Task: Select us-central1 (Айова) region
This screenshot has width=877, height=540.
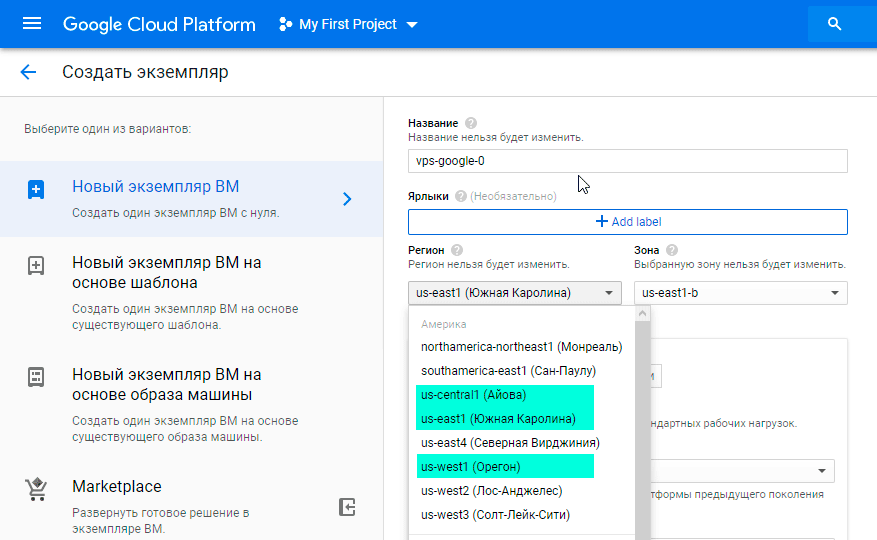Action: [473, 395]
